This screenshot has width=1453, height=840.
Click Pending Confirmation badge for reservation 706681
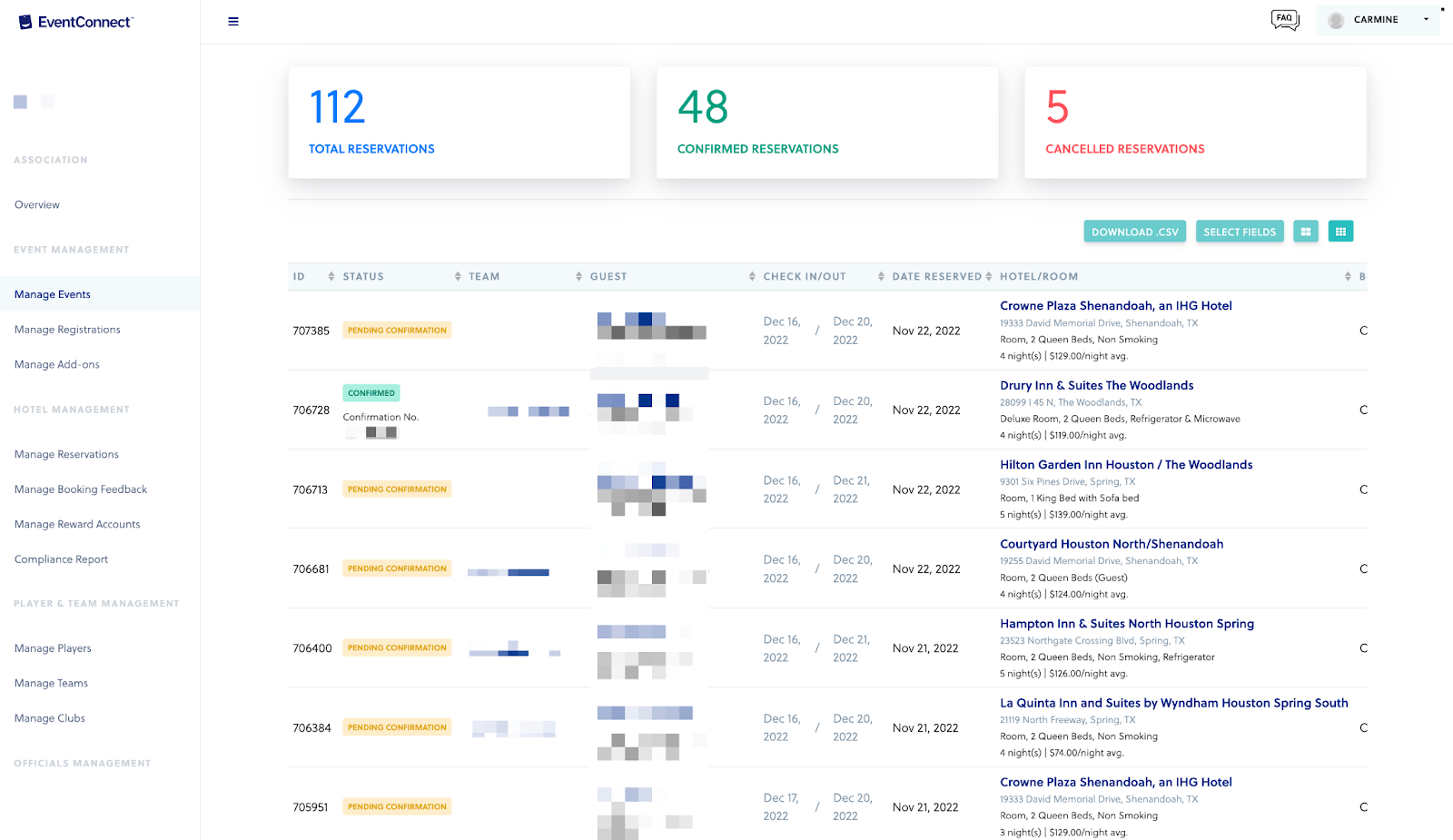(x=397, y=568)
